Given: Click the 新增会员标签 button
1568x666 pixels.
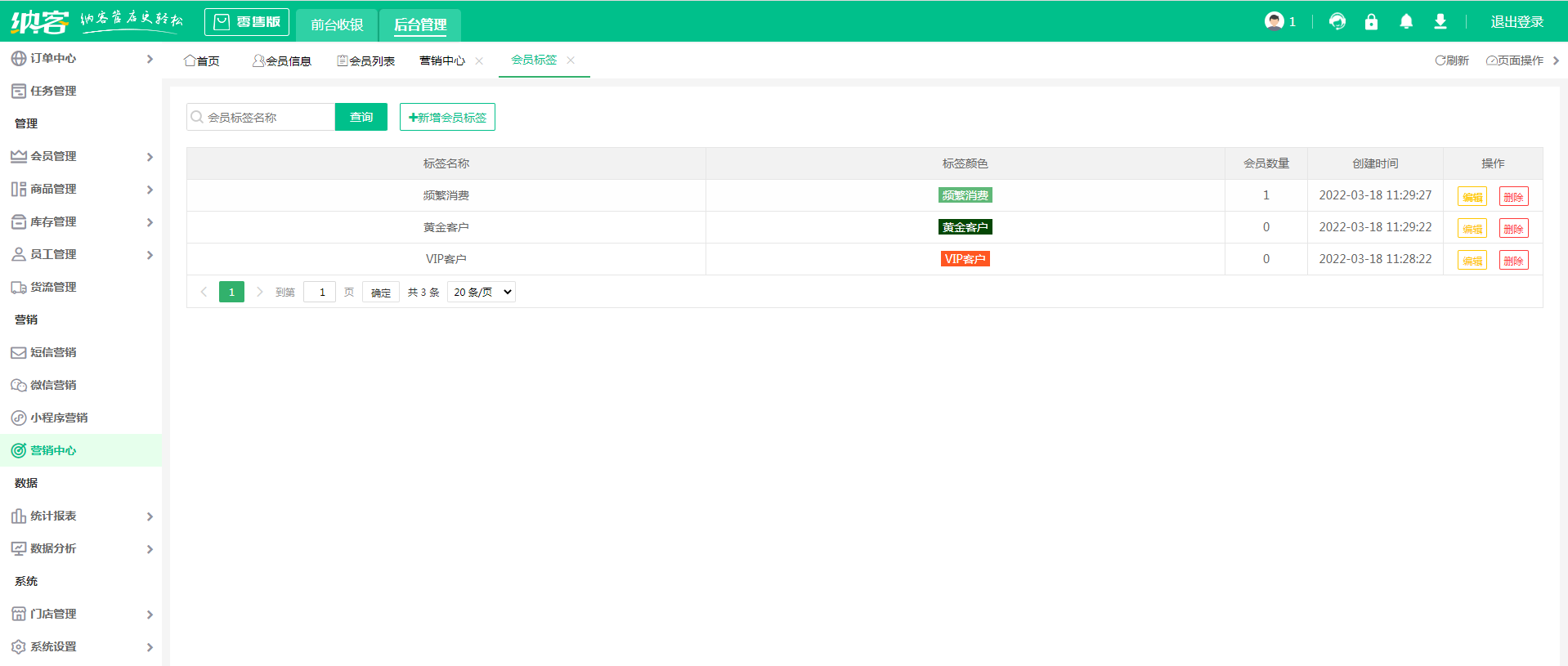Looking at the screenshot, I should tap(447, 118).
